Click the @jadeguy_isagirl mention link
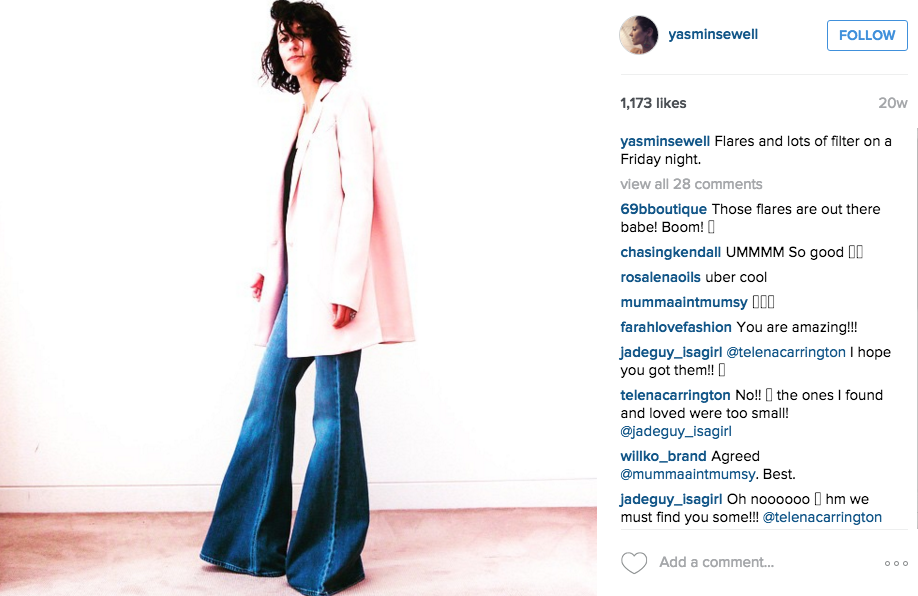Image resolution: width=918 pixels, height=596 pixels. point(676,431)
